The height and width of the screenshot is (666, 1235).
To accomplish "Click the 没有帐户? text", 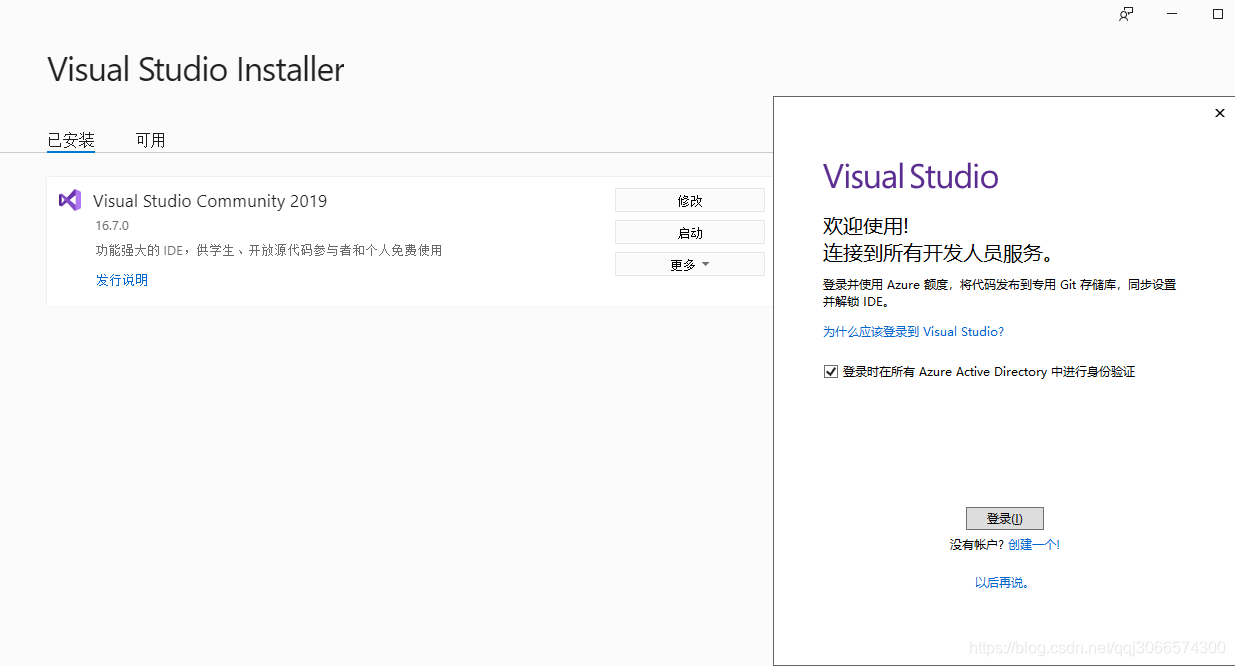I will pyautogui.click(x=977, y=544).
